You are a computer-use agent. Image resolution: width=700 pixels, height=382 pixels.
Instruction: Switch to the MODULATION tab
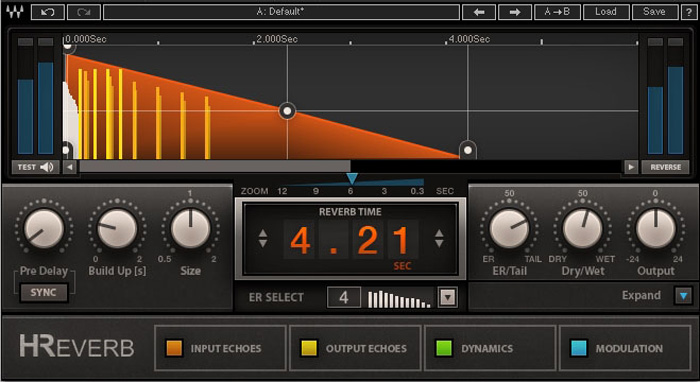(625, 348)
